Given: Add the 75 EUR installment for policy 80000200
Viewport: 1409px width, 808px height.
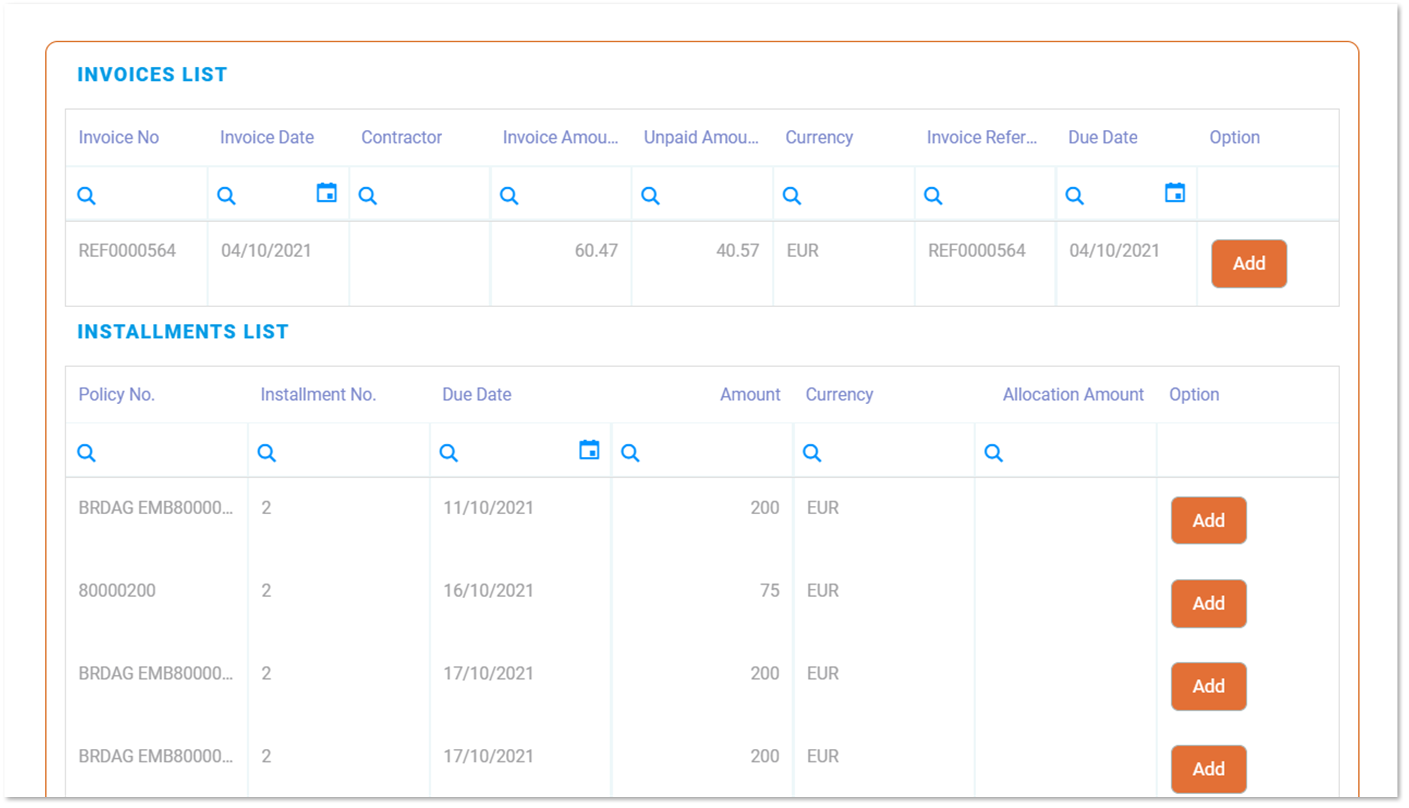Looking at the screenshot, I should [x=1208, y=604].
